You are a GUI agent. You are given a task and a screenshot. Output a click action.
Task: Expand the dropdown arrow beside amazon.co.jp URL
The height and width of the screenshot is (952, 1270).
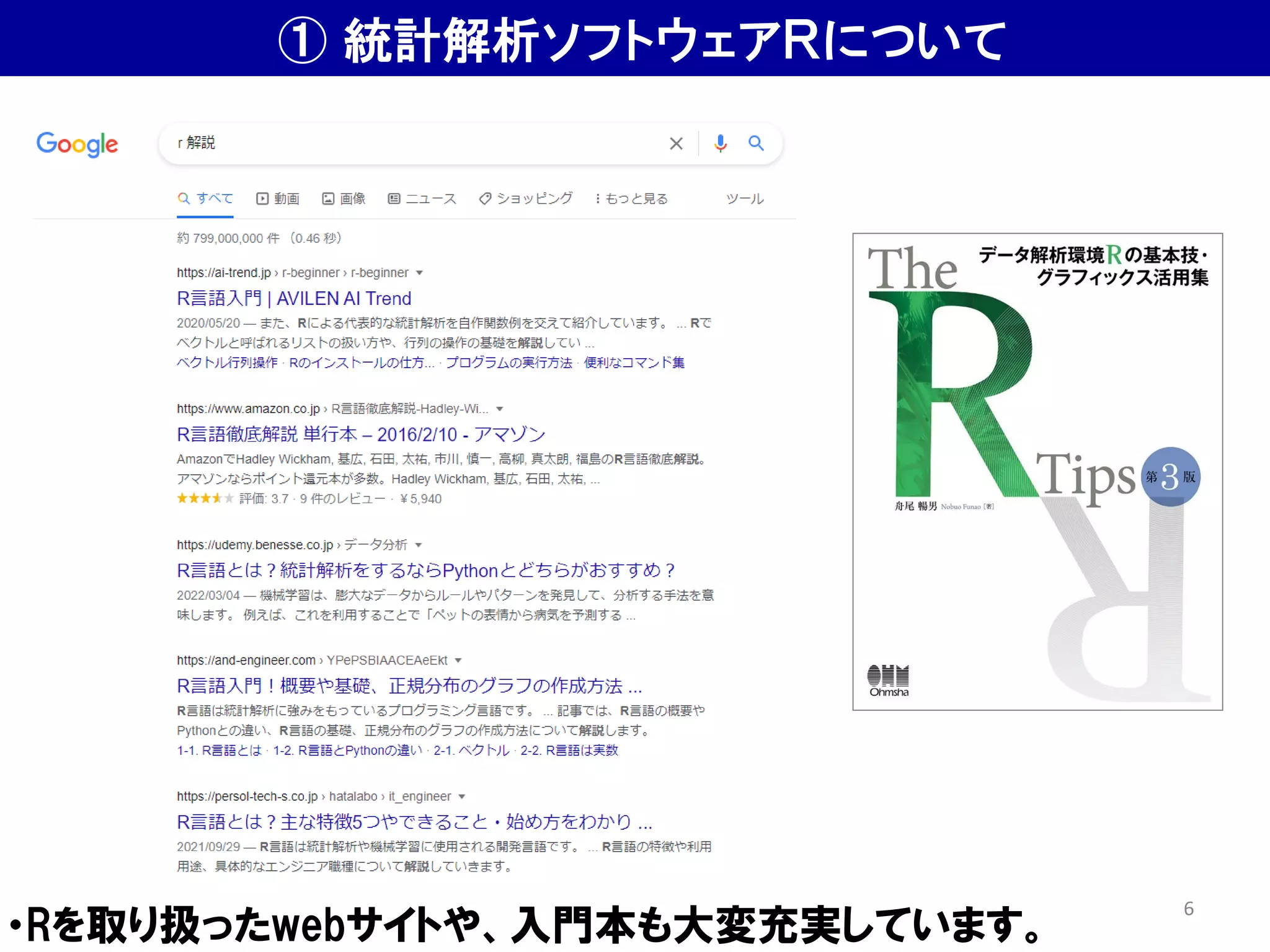(500, 409)
